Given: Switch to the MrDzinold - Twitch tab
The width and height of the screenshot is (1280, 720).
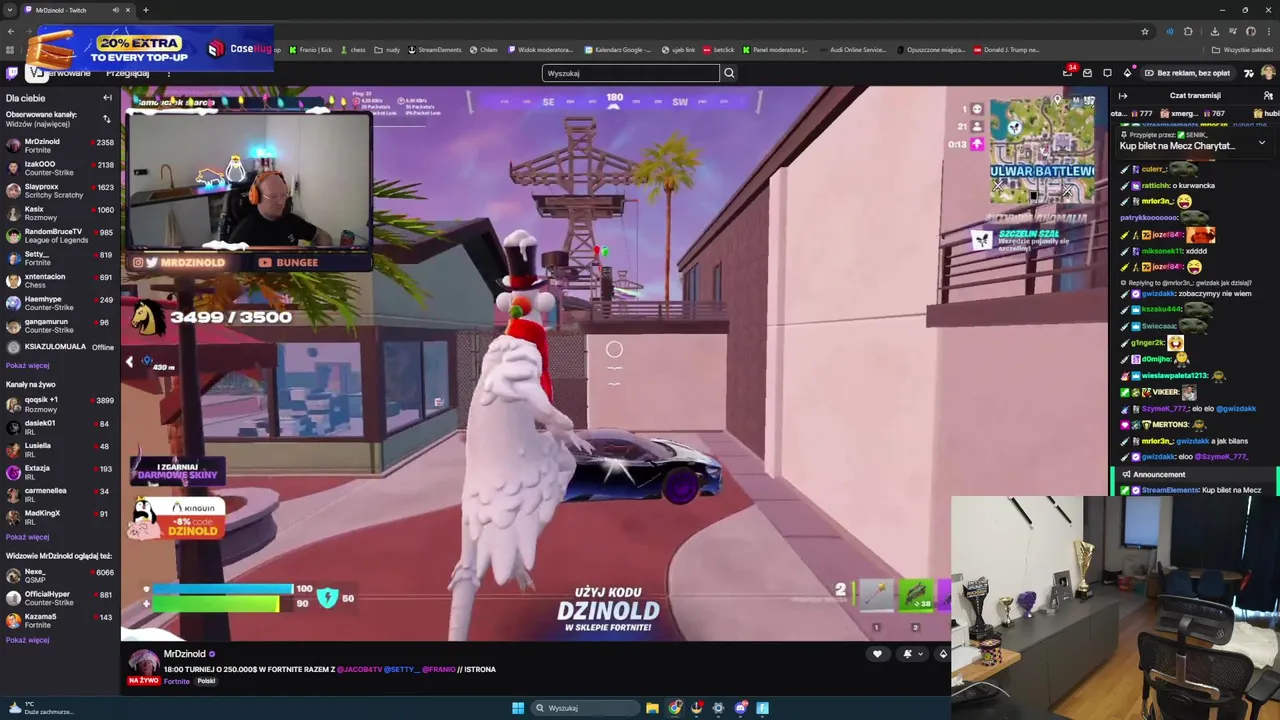Looking at the screenshot, I should [x=77, y=10].
